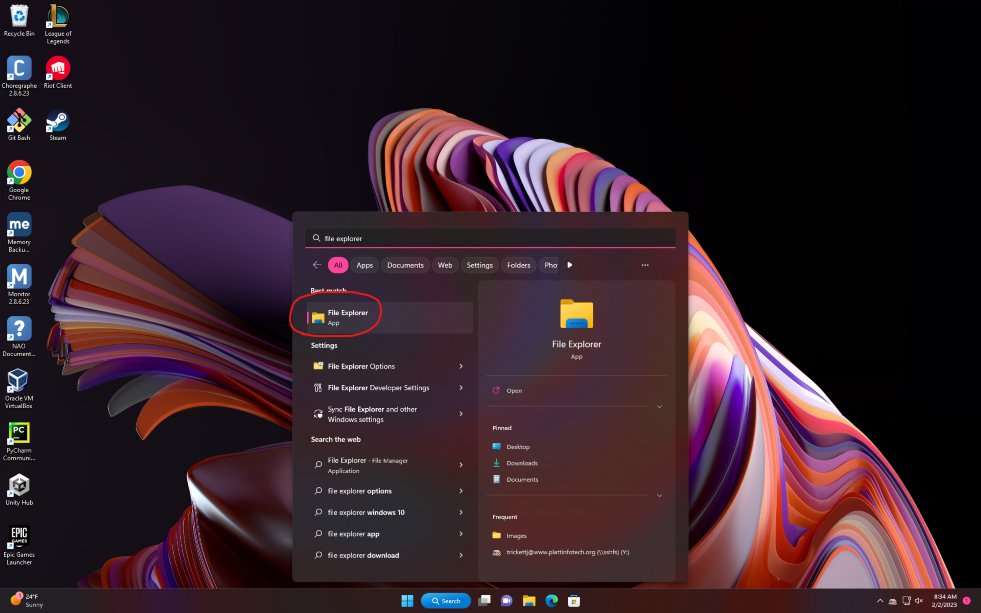Screen dimensions: 981x613
Task: Open Riot Client desktop icon
Action: pyautogui.click(x=58, y=72)
